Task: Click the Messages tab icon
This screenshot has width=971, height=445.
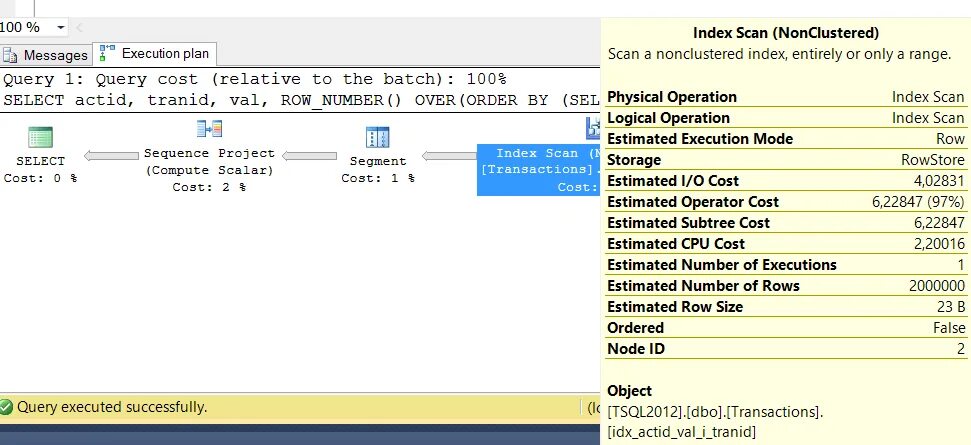Action: [x=10, y=55]
